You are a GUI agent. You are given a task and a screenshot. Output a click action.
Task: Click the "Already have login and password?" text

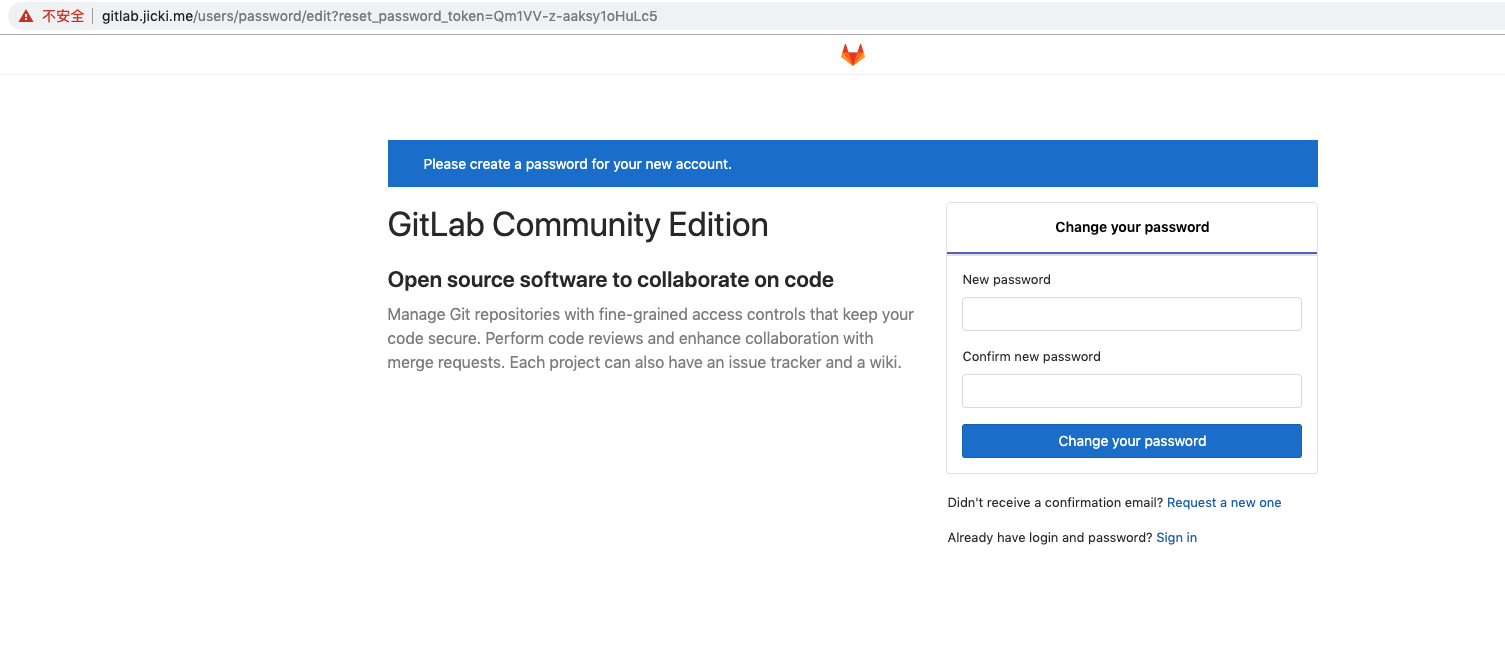1049,537
